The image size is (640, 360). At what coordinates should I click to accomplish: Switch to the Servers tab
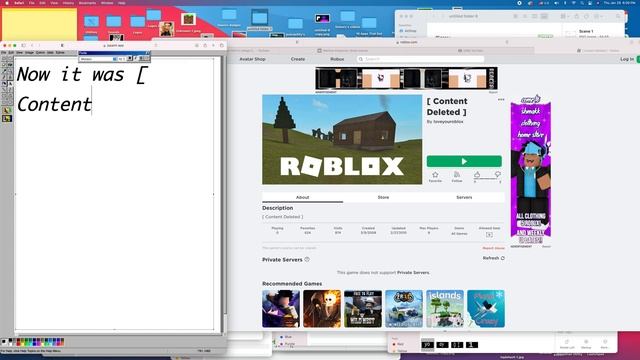464,197
